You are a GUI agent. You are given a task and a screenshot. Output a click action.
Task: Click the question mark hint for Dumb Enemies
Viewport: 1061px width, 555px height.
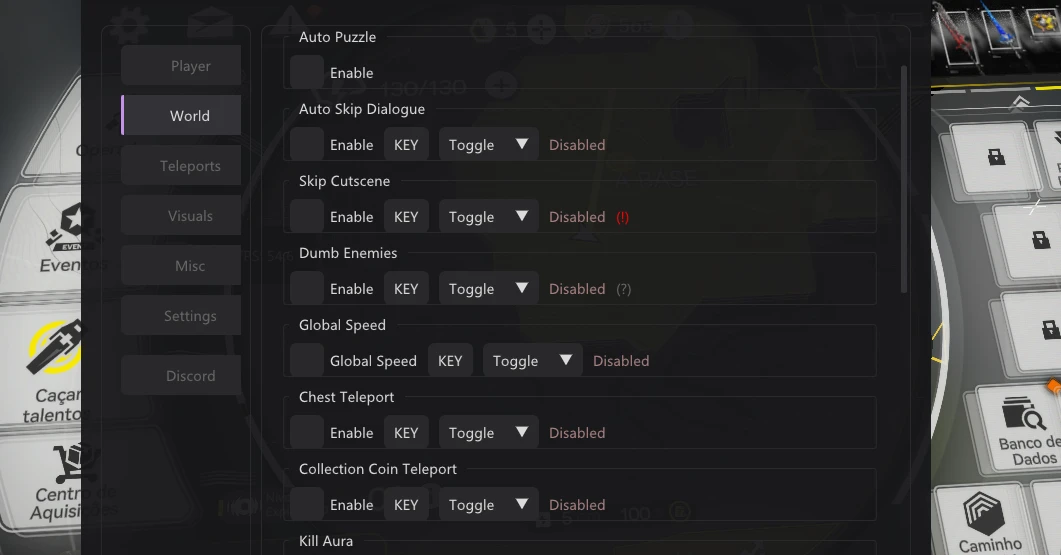click(x=623, y=289)
